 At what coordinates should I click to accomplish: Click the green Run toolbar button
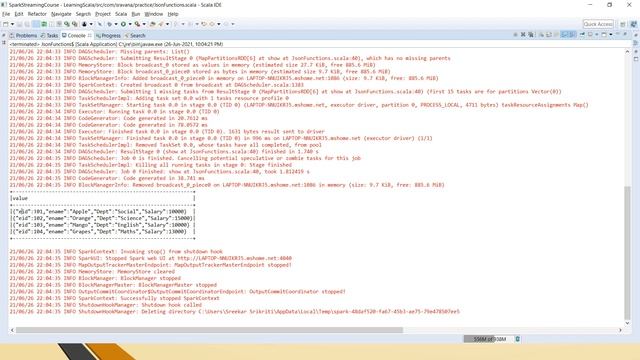(123, 24)
